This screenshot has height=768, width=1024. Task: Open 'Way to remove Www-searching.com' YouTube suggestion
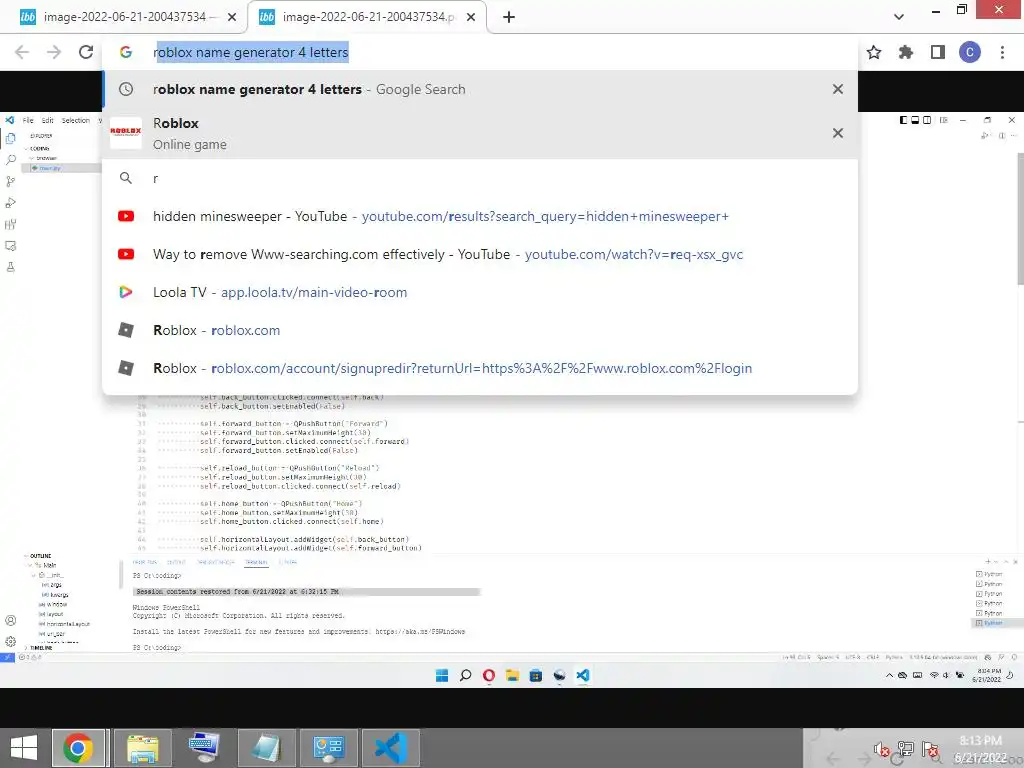480,254
